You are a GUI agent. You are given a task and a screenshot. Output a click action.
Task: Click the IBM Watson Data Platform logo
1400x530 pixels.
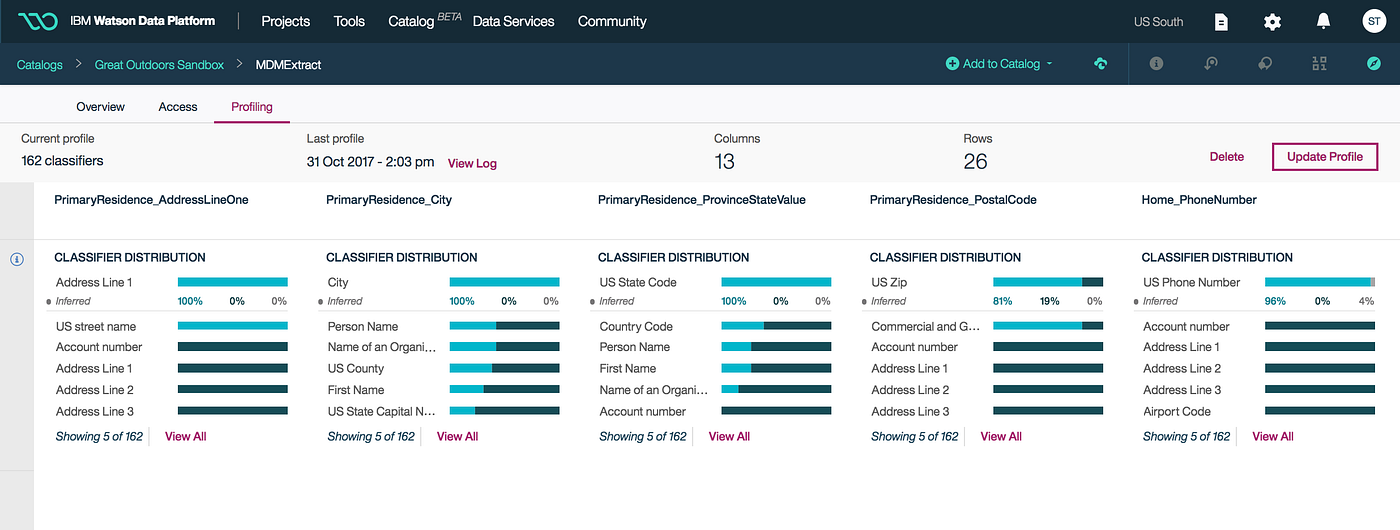click(x=37, y=21)
